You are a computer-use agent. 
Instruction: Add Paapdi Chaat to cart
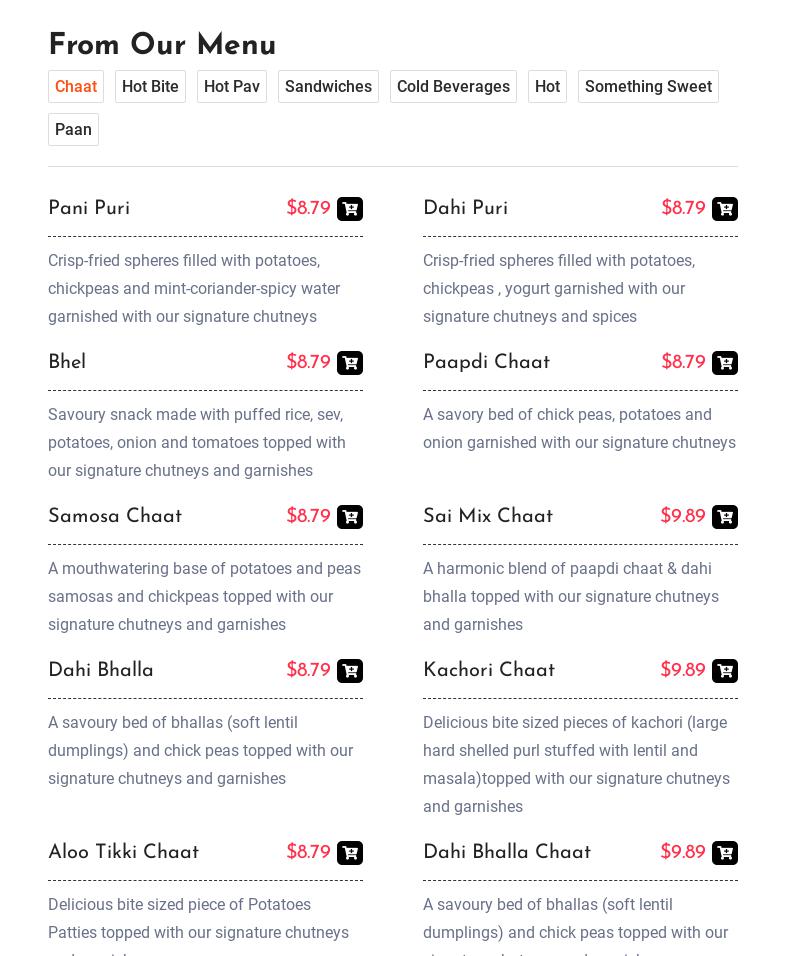tap(725, 363)
